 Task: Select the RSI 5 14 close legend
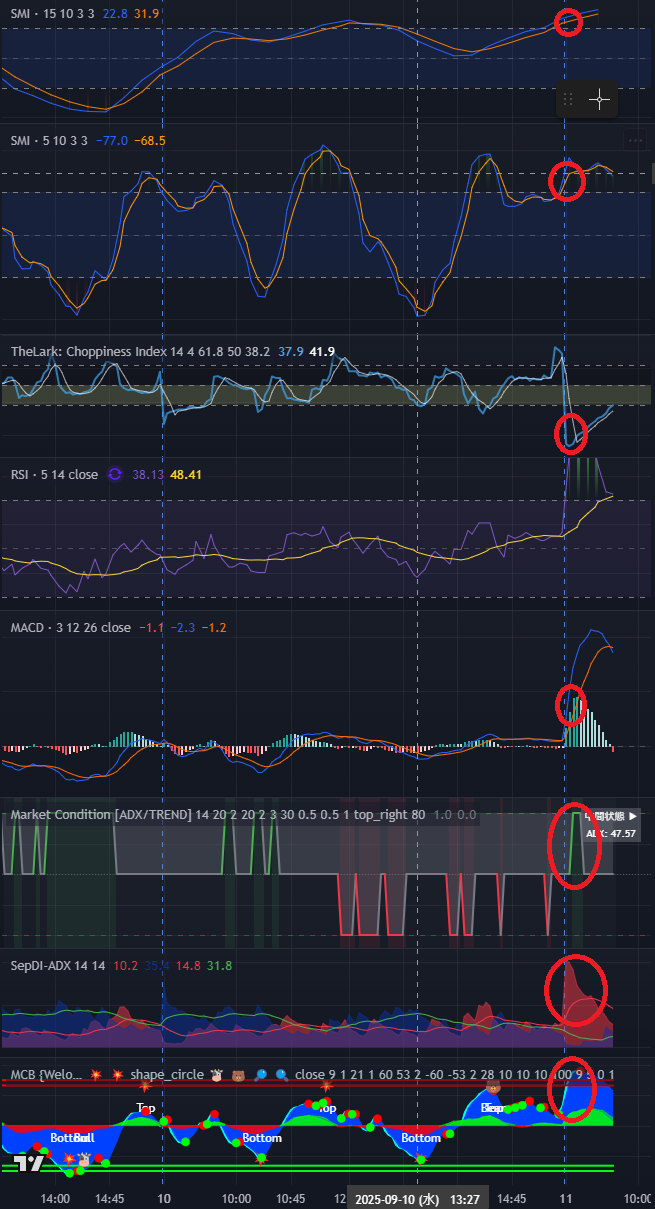(54, 474)
